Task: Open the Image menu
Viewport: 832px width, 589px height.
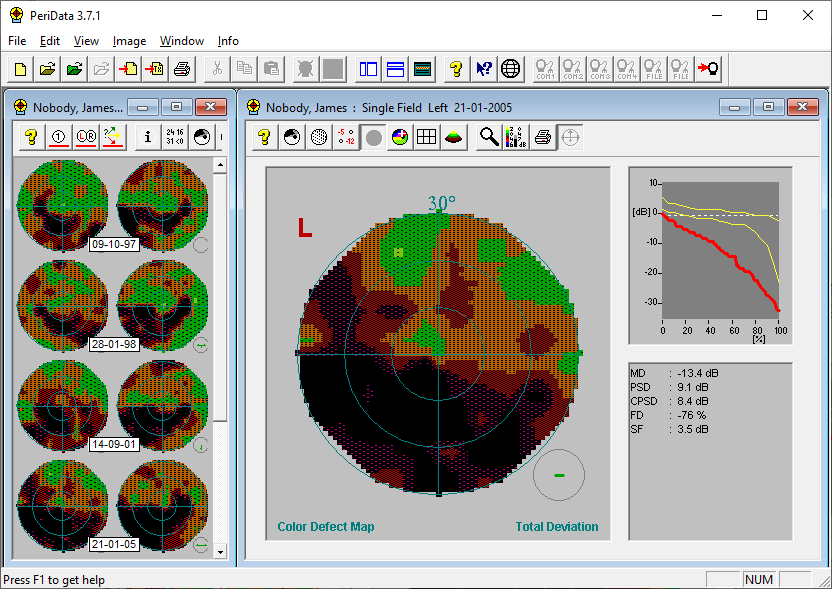Action: click(x=129, y=41)
